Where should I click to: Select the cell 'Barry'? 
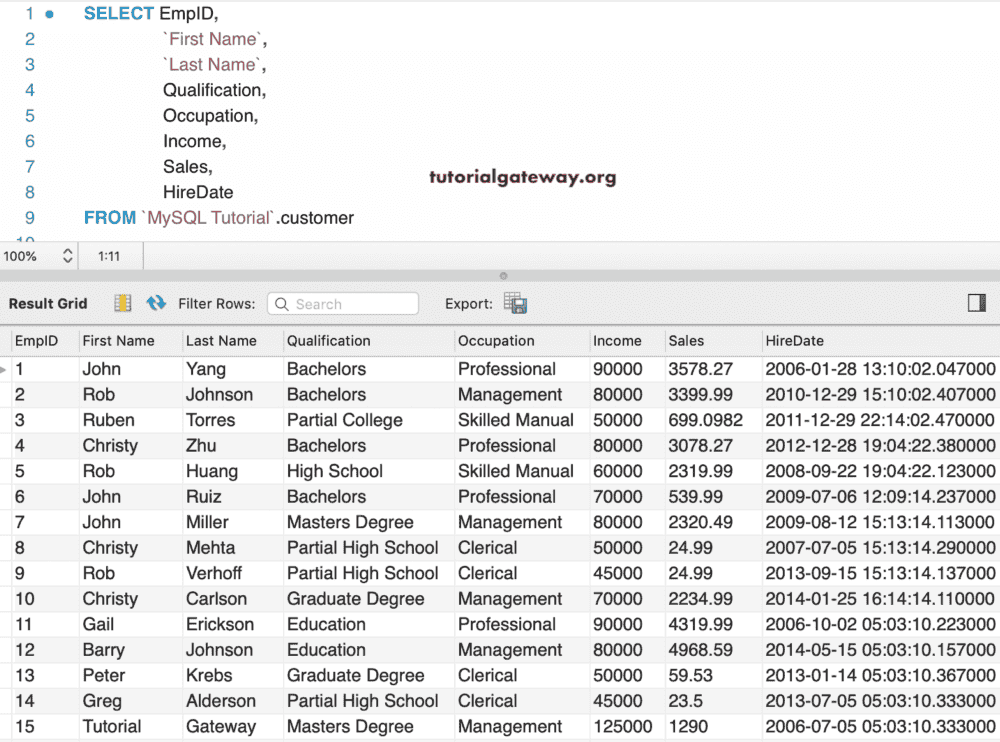coord(103,649)
